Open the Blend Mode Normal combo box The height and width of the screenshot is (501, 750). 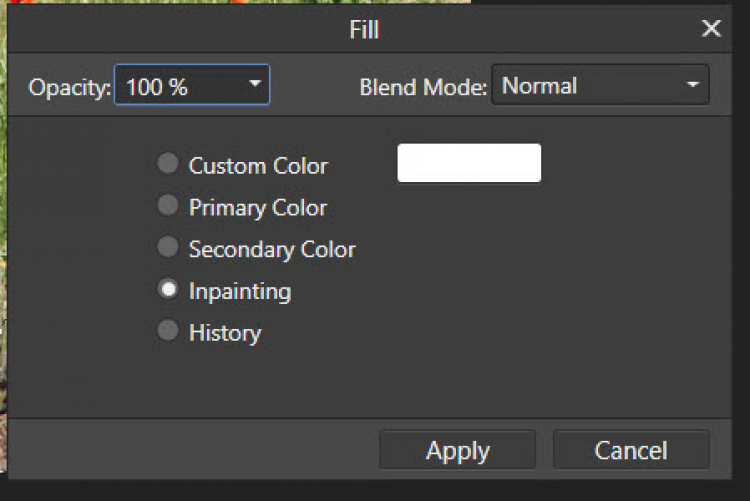click(x=600, y=85)
